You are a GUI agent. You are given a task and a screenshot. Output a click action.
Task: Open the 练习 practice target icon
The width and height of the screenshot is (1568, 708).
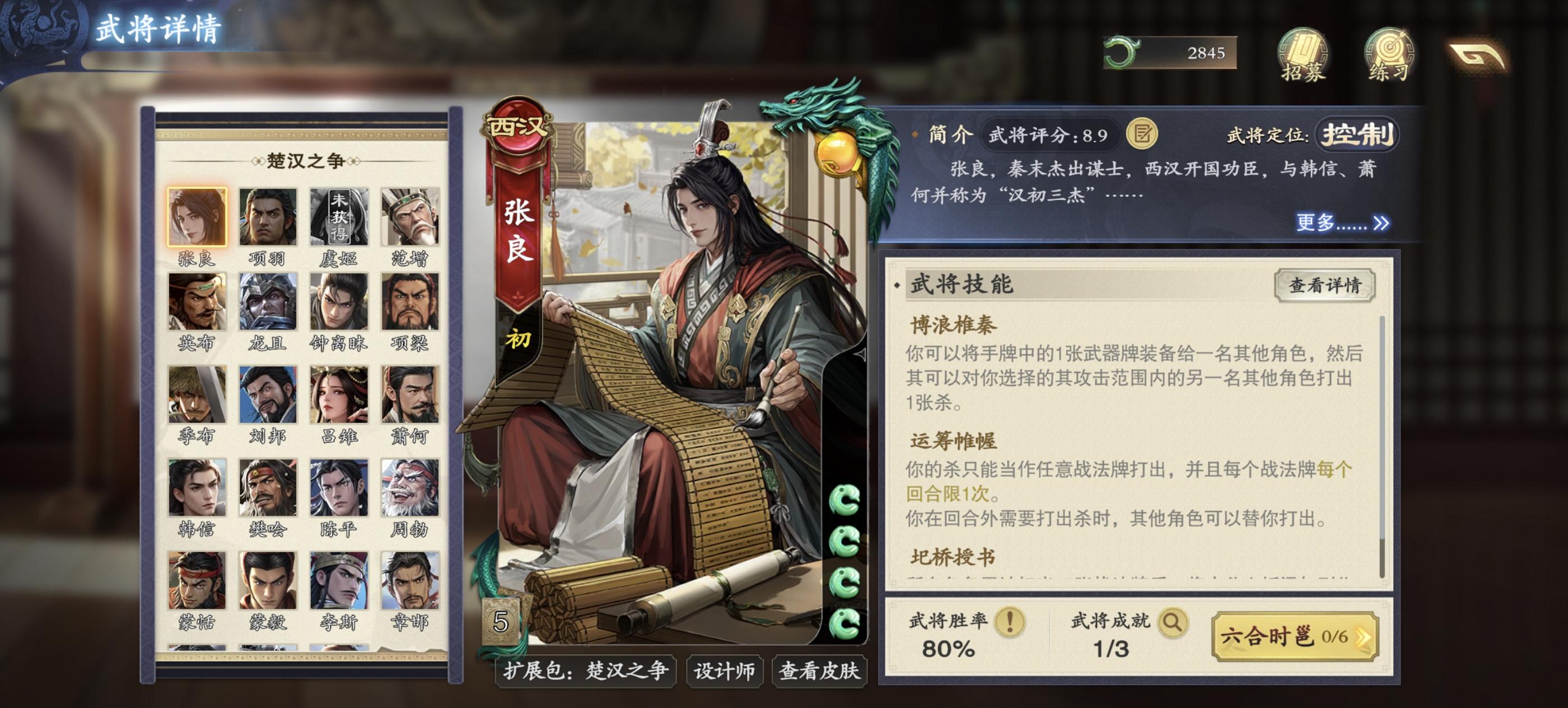(1389, 55)
